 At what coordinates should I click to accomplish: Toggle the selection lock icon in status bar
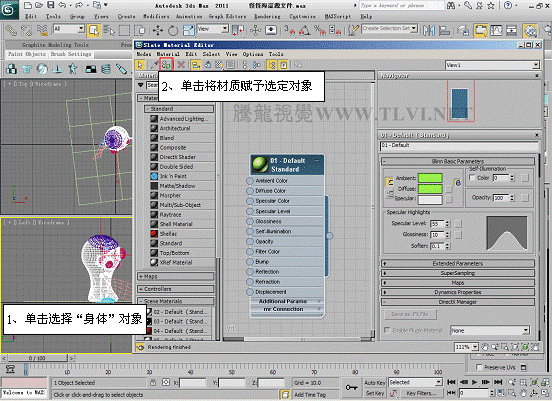tap(153, 382)
